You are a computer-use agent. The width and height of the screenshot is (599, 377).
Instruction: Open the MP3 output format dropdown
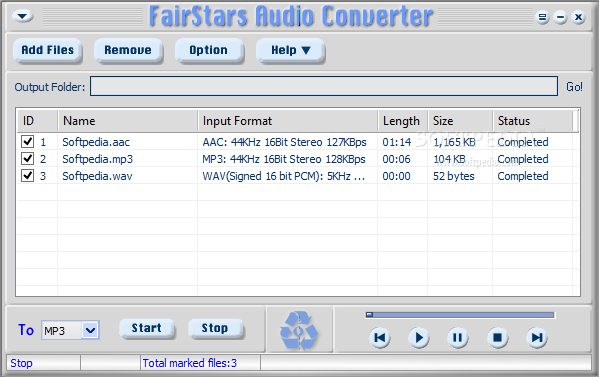tap(91, 330)
